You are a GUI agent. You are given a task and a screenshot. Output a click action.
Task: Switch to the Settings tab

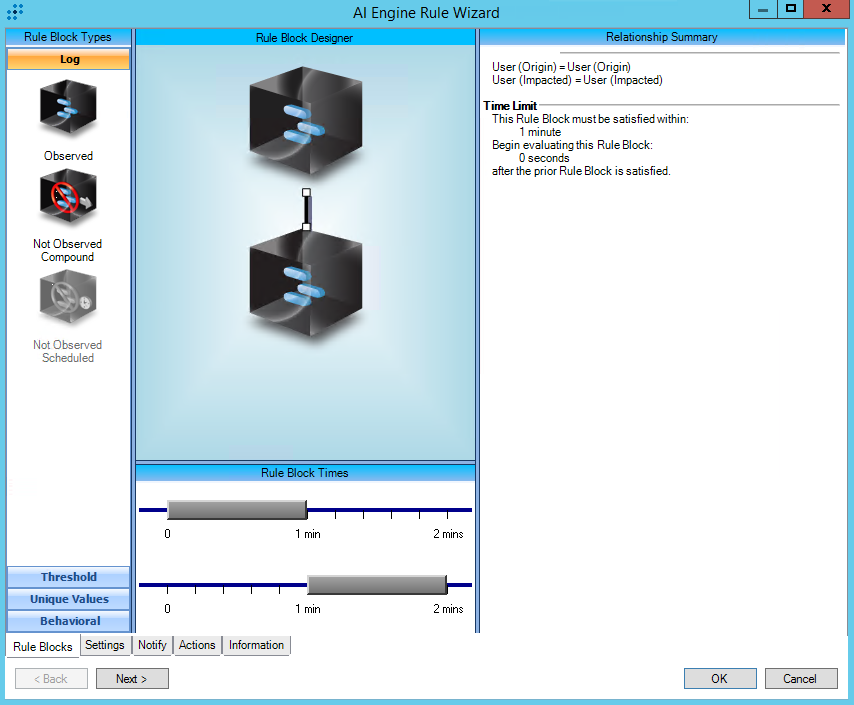click(104, 645)
